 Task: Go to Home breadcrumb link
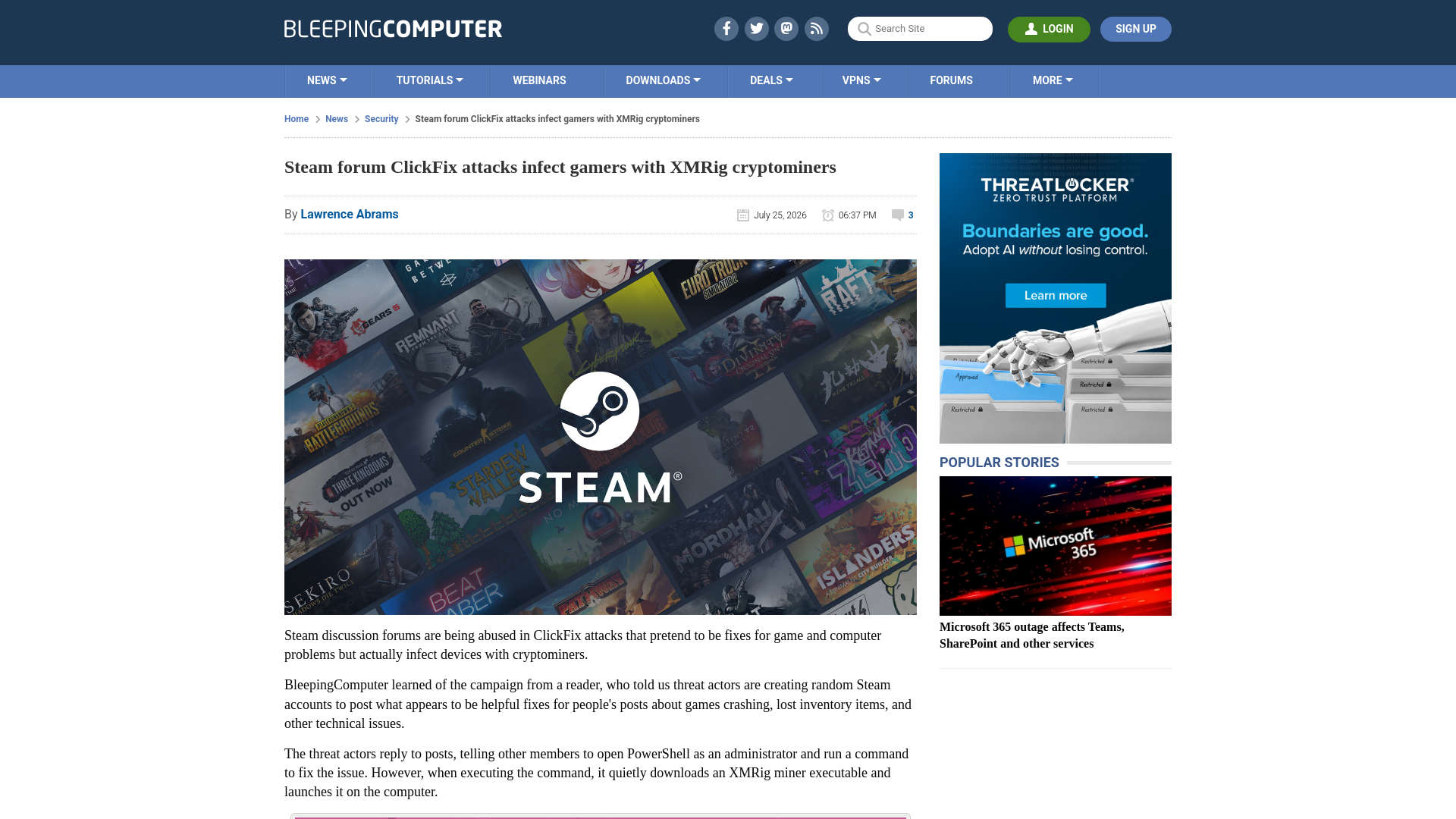297,119
